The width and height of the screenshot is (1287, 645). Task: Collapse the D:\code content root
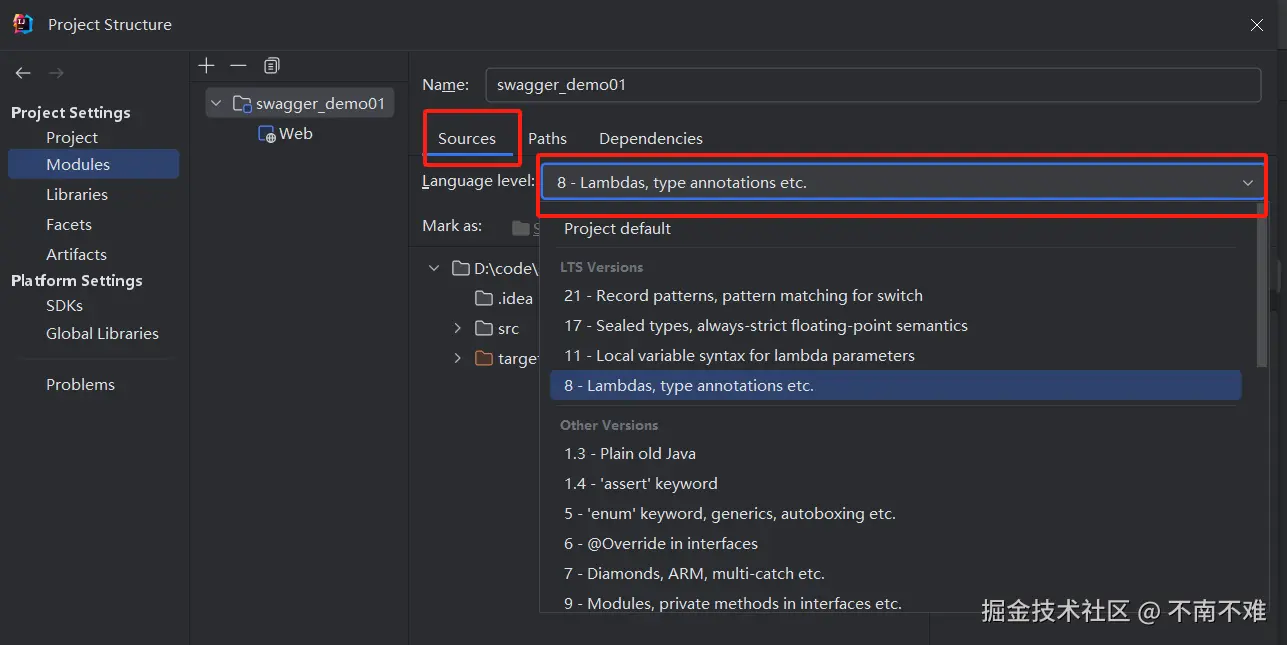[x=434, y=268]
